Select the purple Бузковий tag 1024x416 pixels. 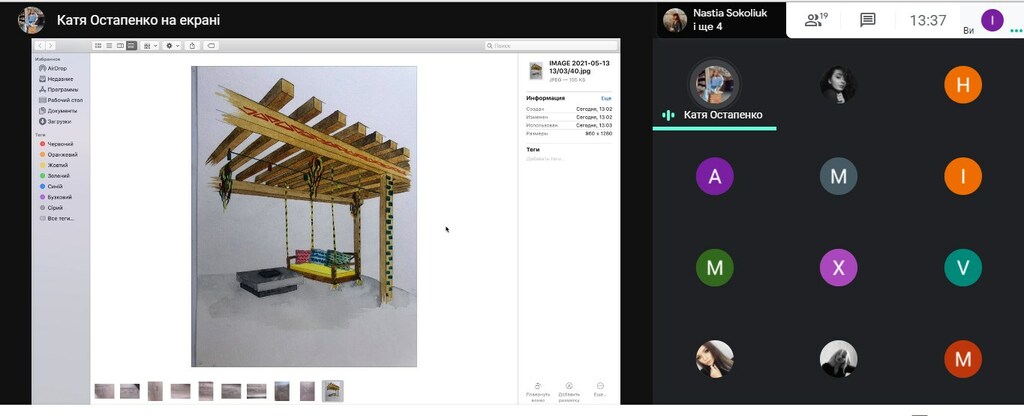coord(56,197)
